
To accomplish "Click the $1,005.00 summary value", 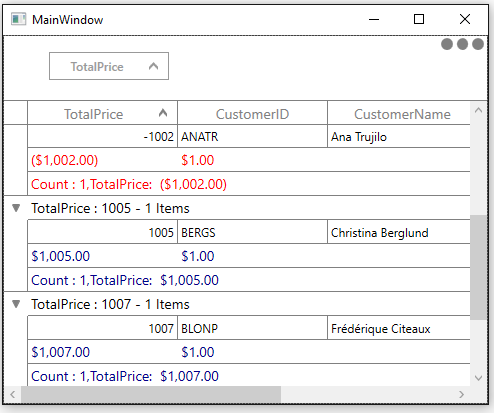I will tap(61, 256).
